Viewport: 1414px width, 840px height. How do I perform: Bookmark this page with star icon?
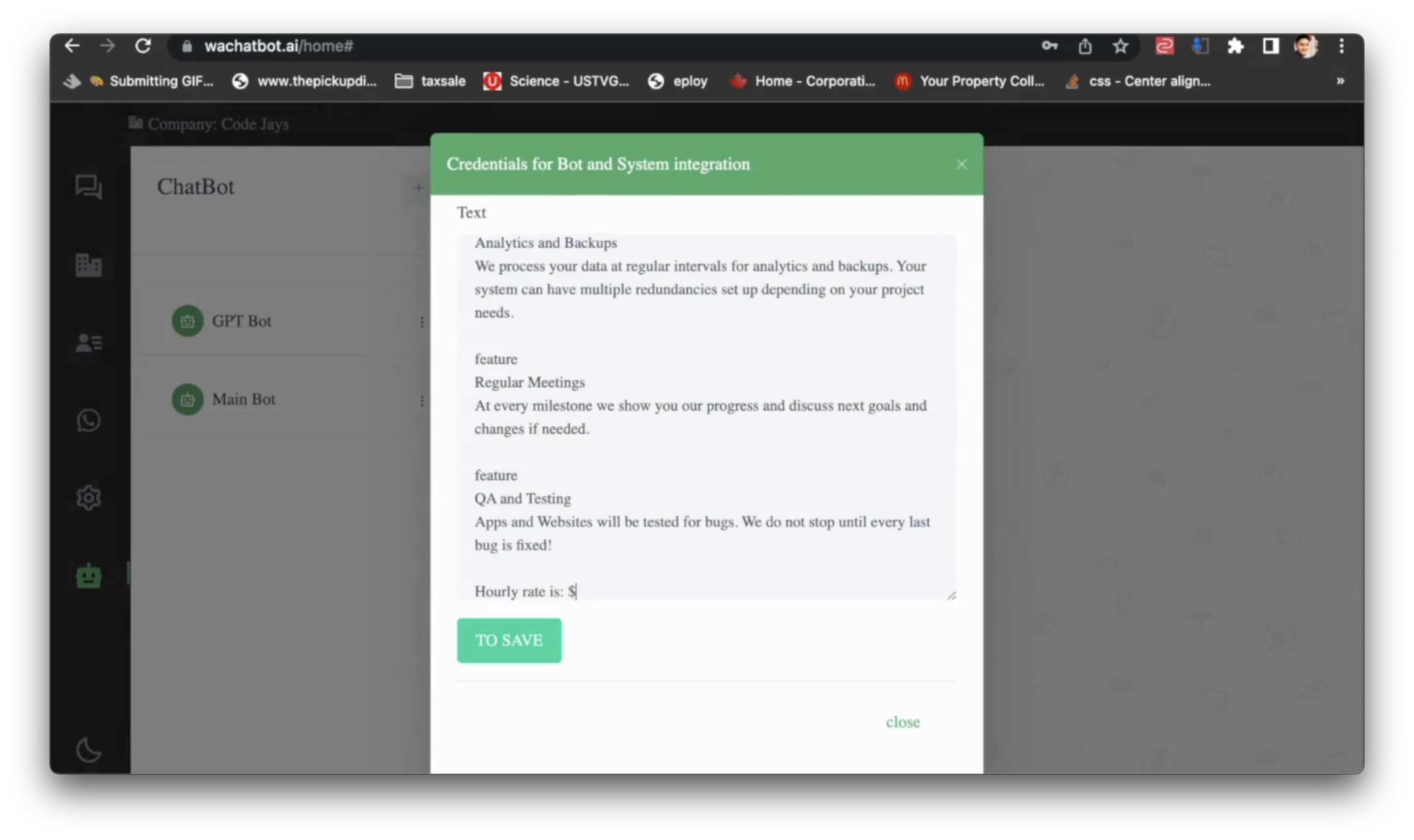[1120, 46]
